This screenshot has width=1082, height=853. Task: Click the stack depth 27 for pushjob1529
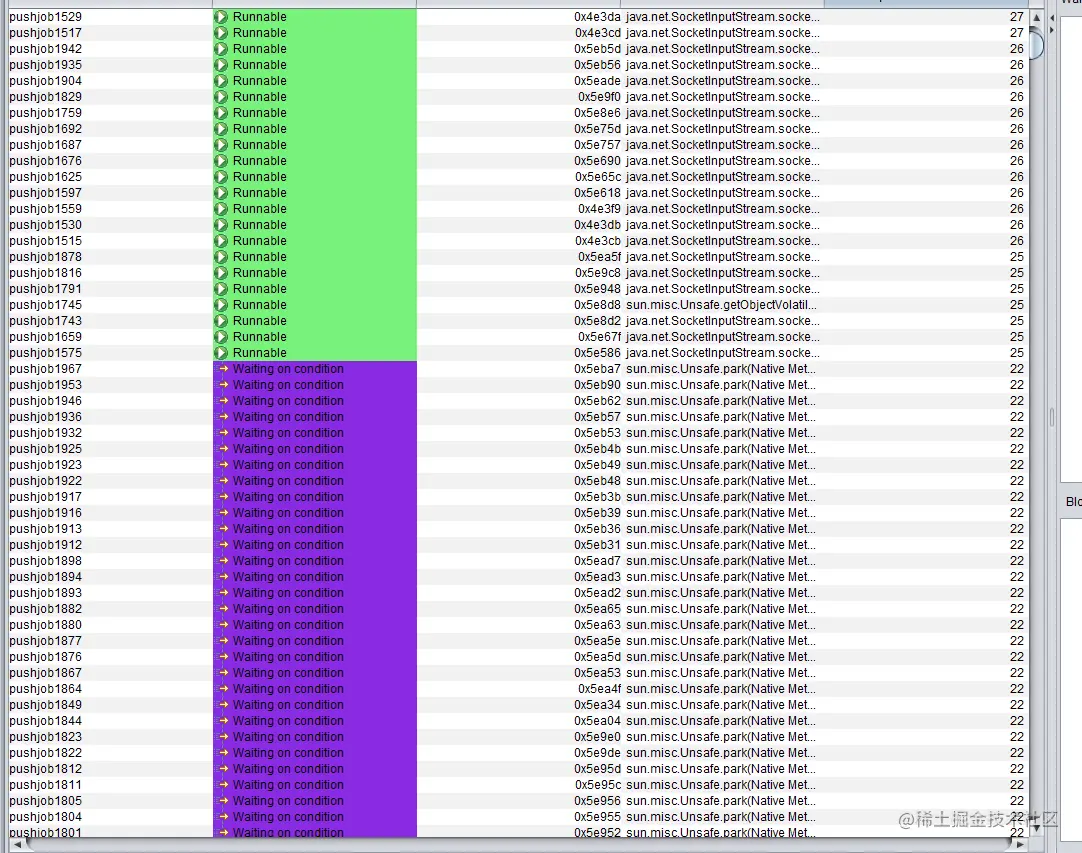1016,17
